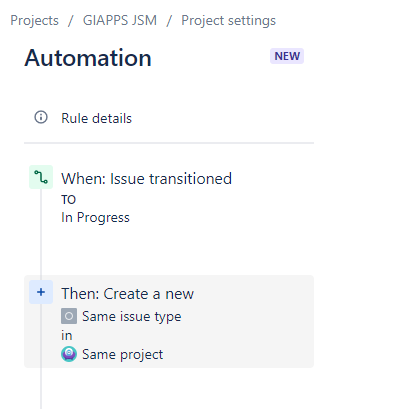Go to GIAPPS JSM breadcrumb
Viewport: 417px width, 409px height.
click(x=120, y=20)
